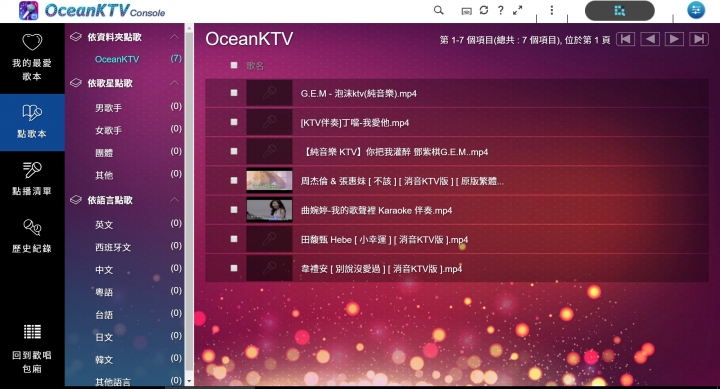The height and width of the screenshot is (389, 720).
Task: Click the dark pill button in header
Action: point(619,11)
